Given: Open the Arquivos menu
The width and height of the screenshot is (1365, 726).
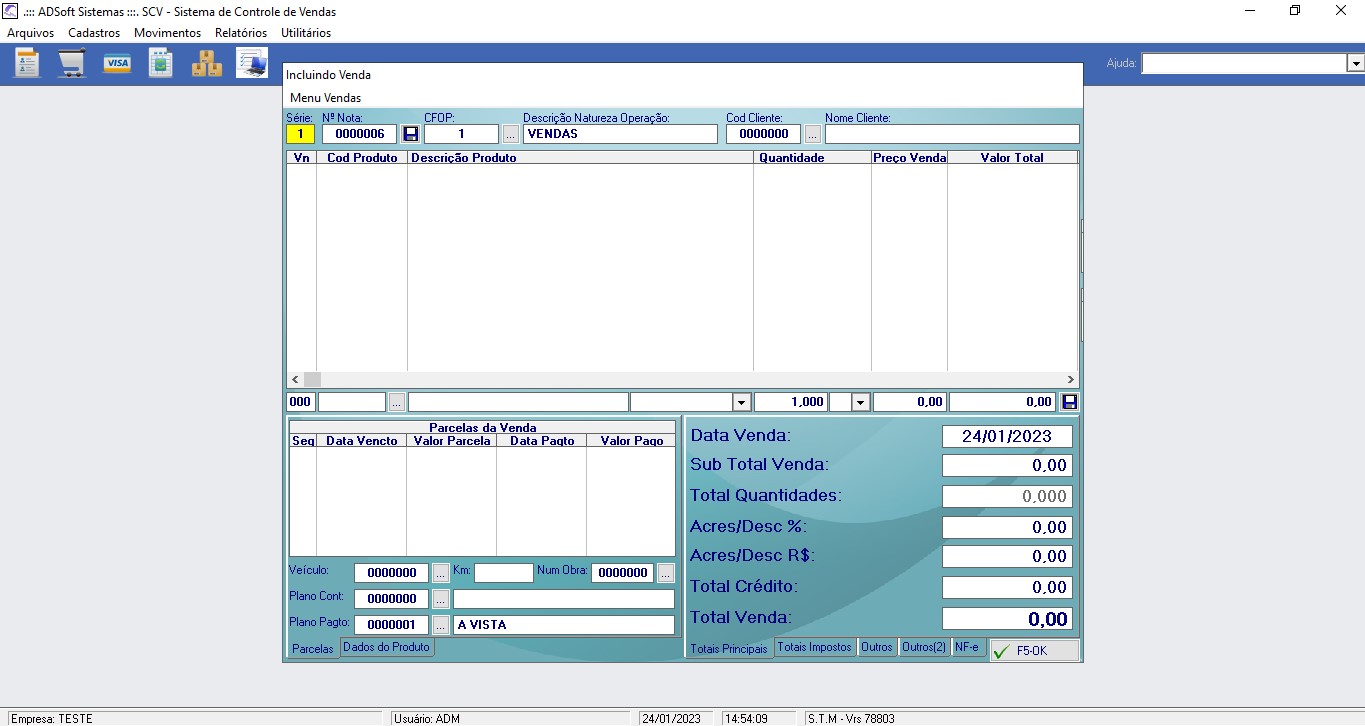Looking at the screenshot, I should pos(31,33).
